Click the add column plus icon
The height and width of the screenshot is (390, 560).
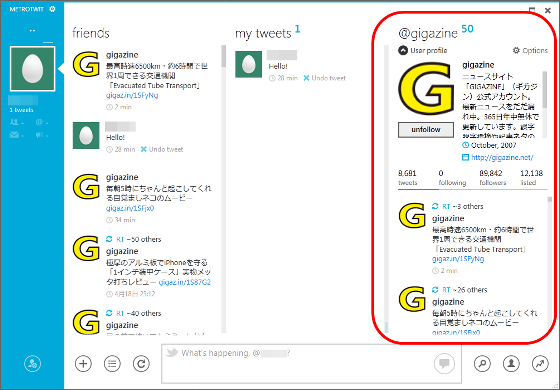point(83,364)
